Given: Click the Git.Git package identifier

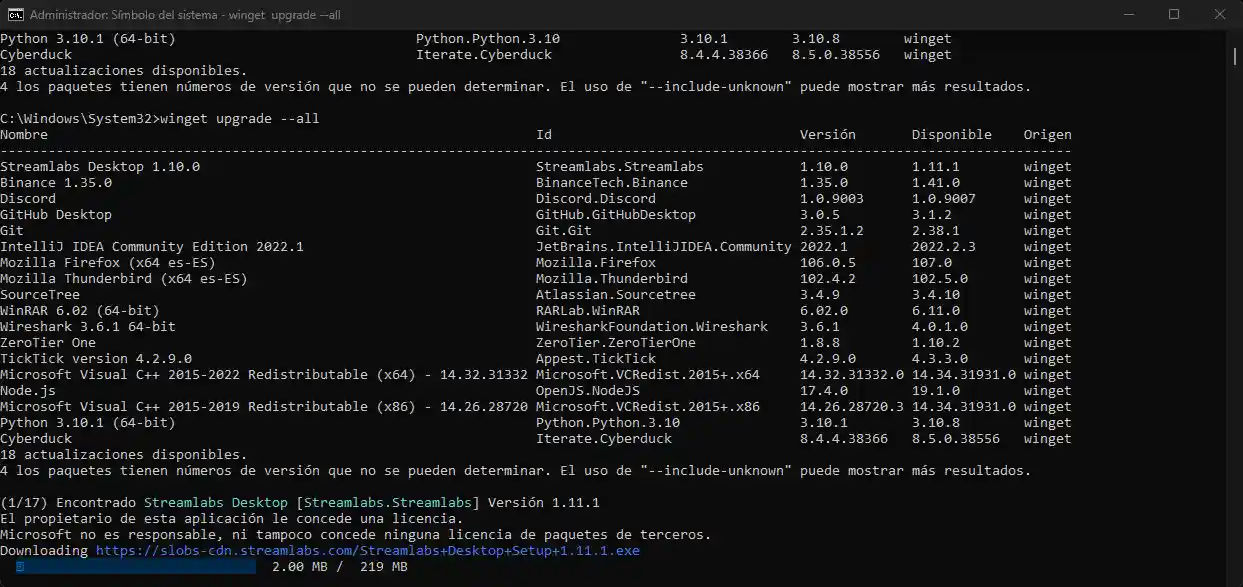Looking at the screenshot, I should pyautogui.click(x=557, y=230).
